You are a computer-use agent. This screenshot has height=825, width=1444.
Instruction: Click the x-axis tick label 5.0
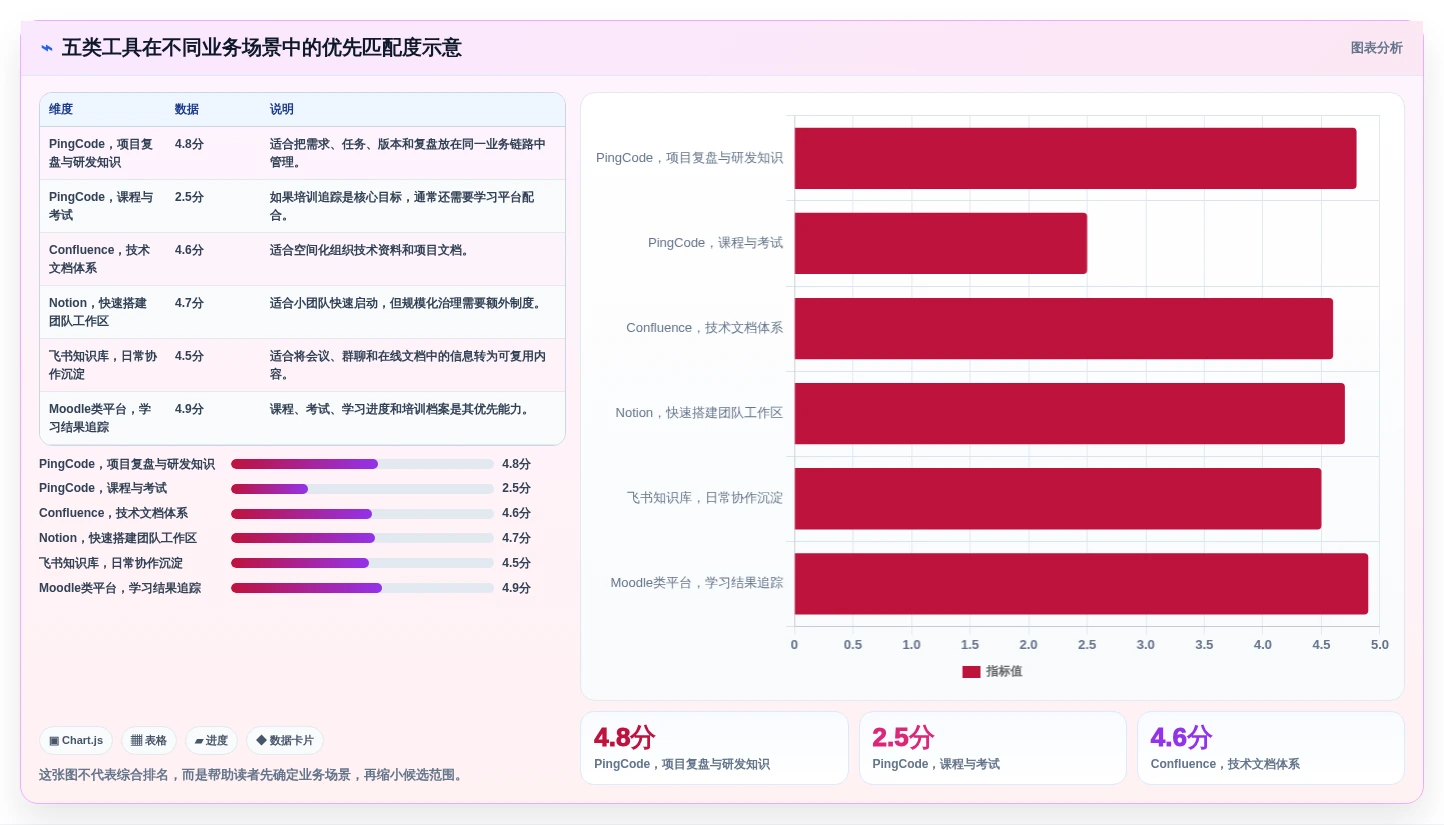tap(1380, 645)
